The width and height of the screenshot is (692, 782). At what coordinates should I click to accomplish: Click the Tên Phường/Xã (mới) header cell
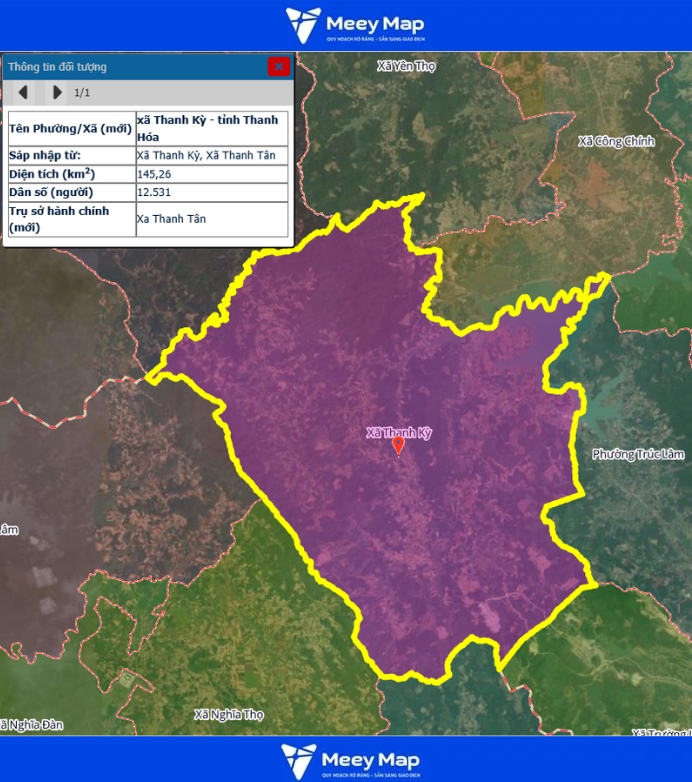[70, 129]
